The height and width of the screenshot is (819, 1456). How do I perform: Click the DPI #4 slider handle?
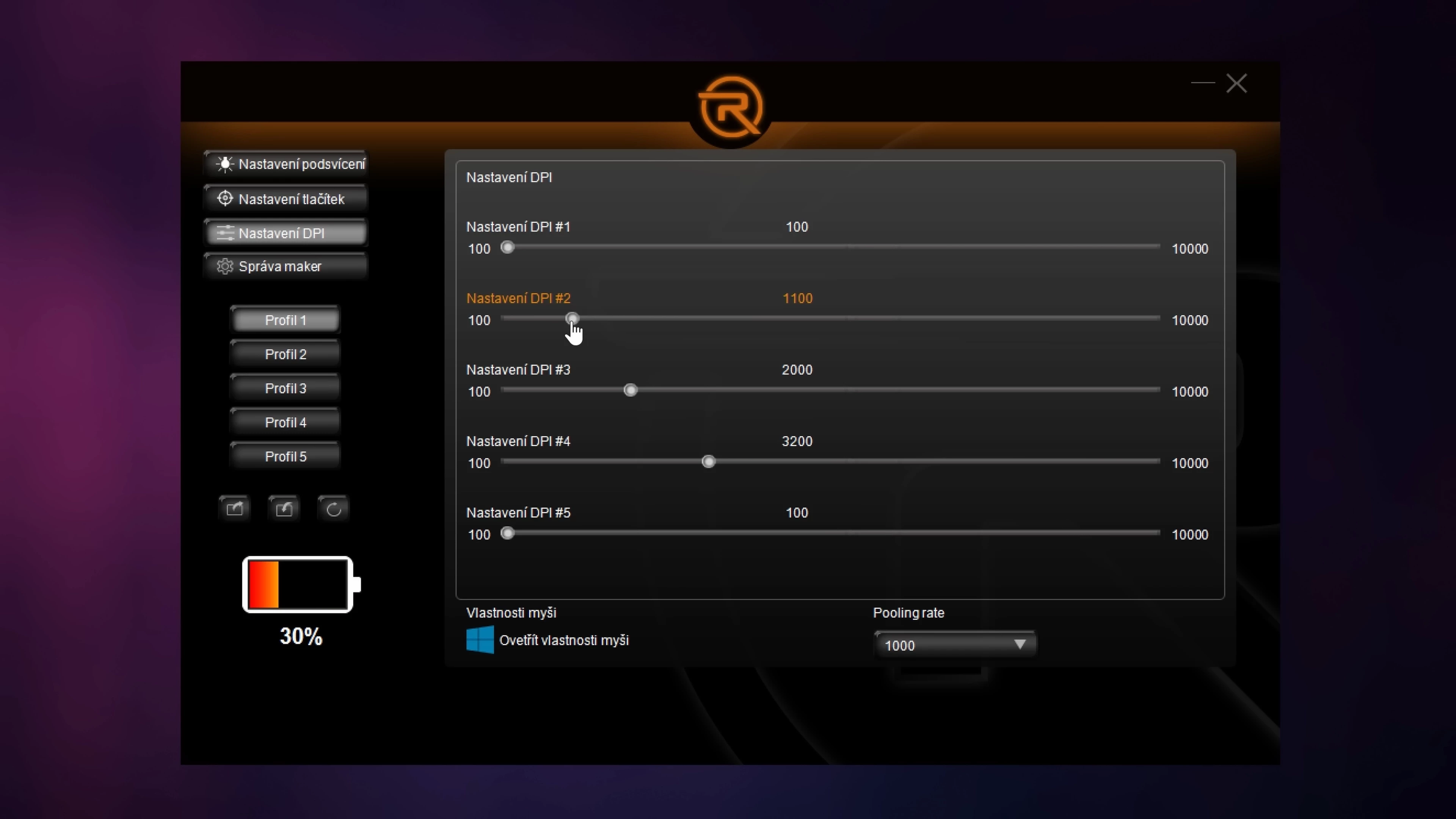pos(708,462)
